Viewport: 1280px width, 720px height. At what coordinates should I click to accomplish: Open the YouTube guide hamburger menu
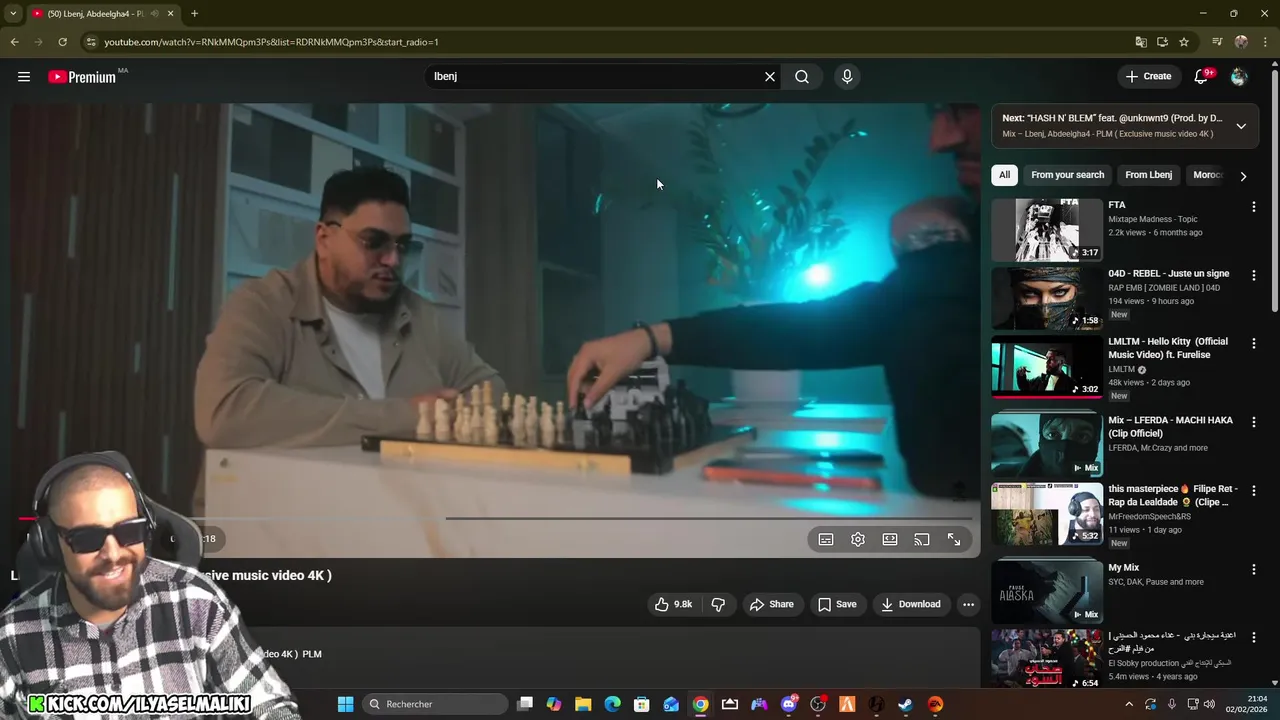[x=24, y=77]
